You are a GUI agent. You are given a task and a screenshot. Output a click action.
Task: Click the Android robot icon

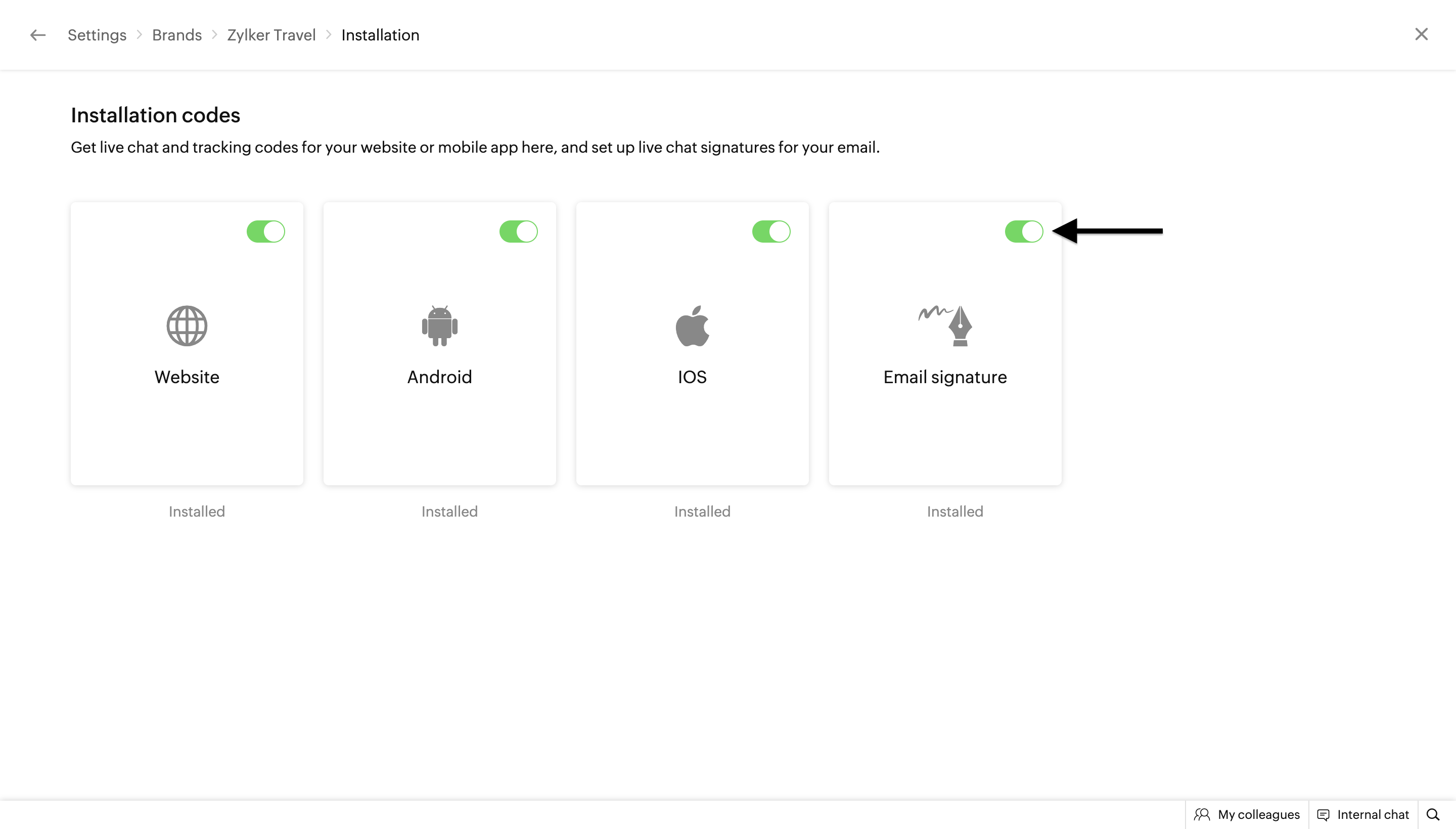click(x=440, y=326)
